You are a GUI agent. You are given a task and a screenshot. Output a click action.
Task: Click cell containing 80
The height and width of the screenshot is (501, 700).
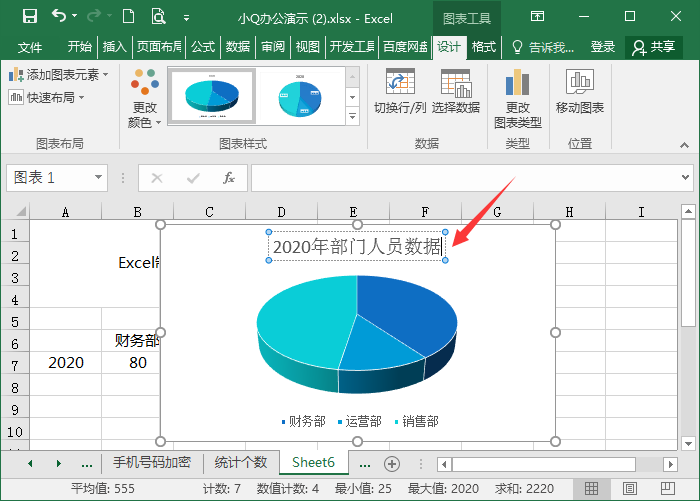pos(138,363)
